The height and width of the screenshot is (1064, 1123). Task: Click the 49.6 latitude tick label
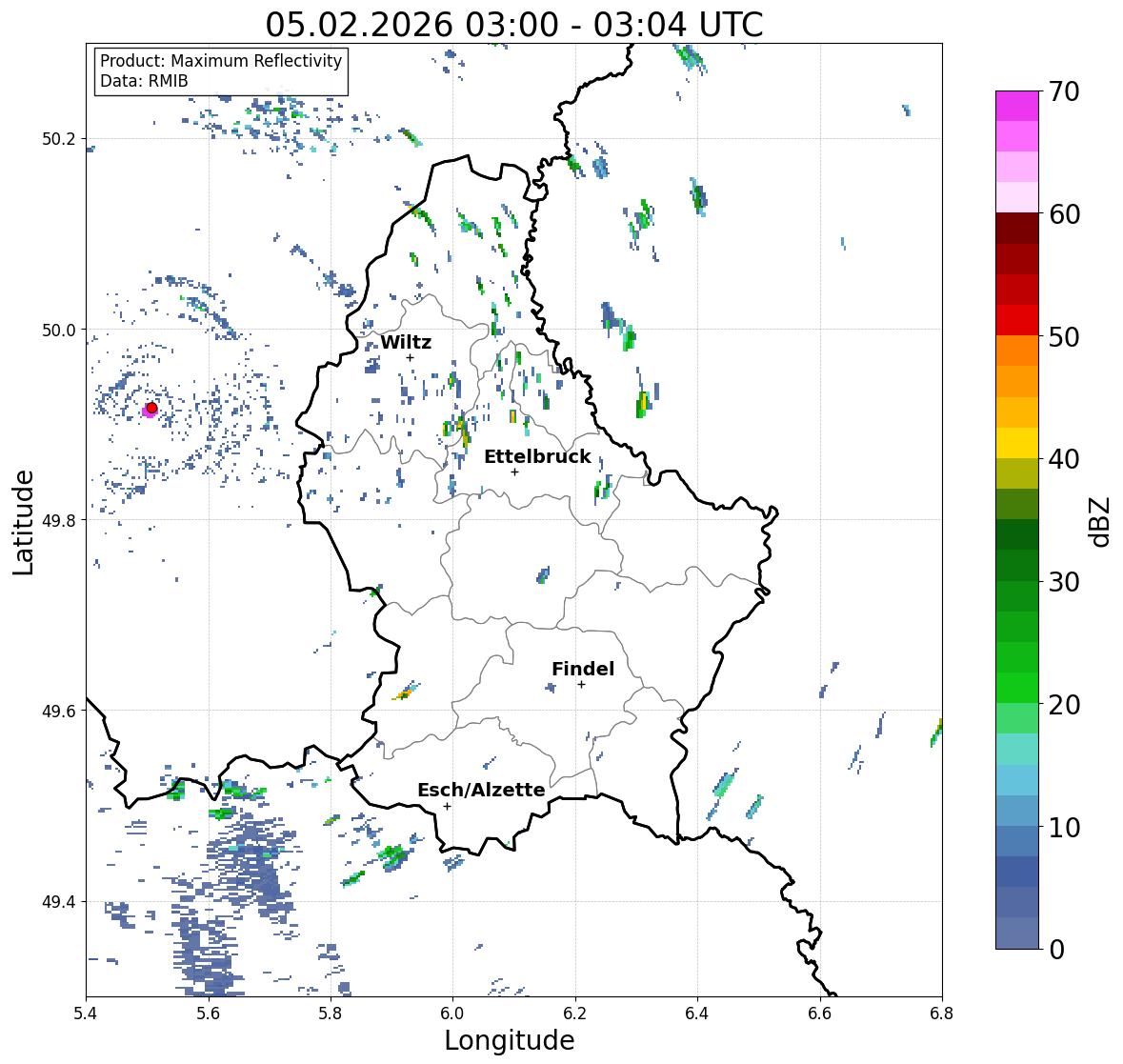59,711
